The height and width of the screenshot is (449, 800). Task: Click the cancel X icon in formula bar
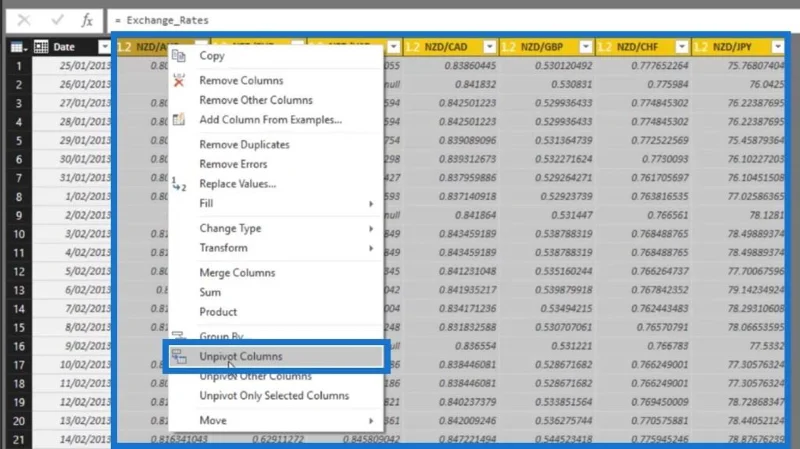(23, 20)
